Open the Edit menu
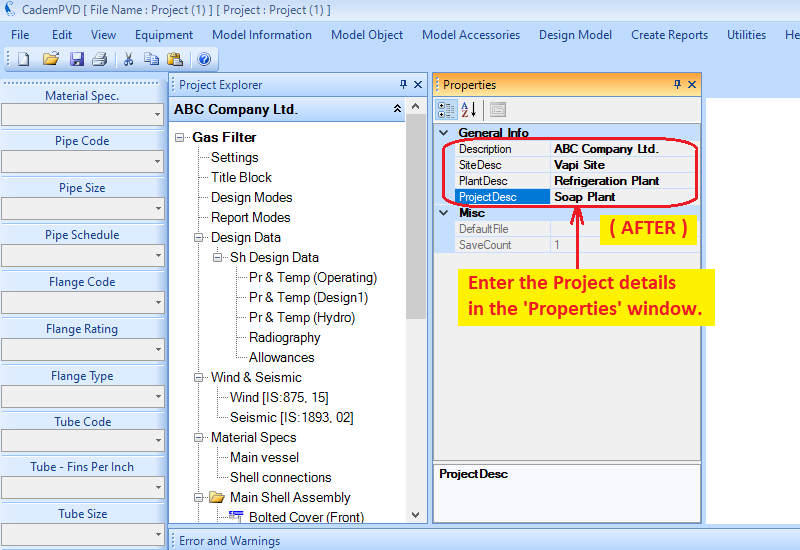 (x=62, y=35)
